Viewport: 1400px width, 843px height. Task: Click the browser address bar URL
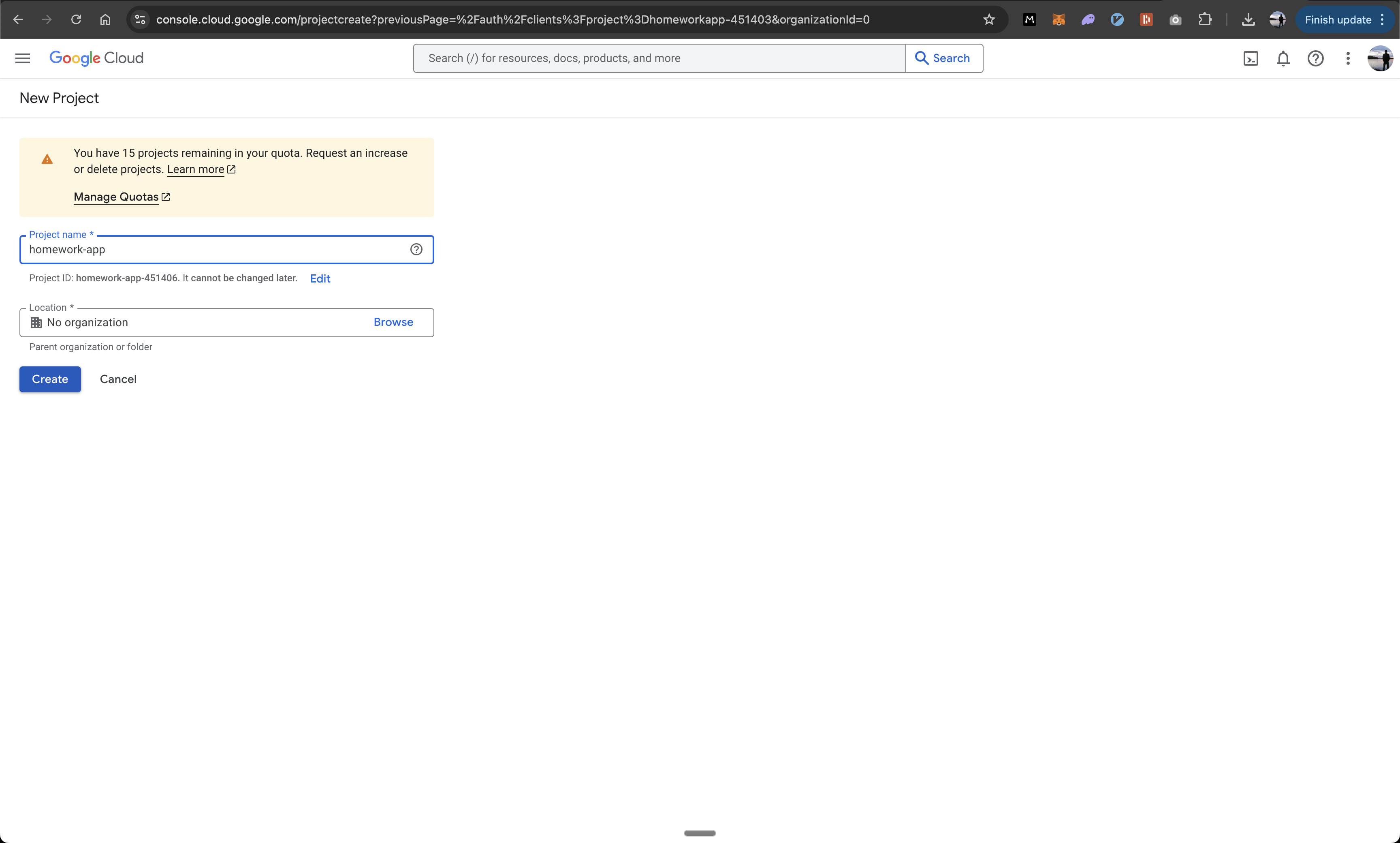[x=513, y=19]
